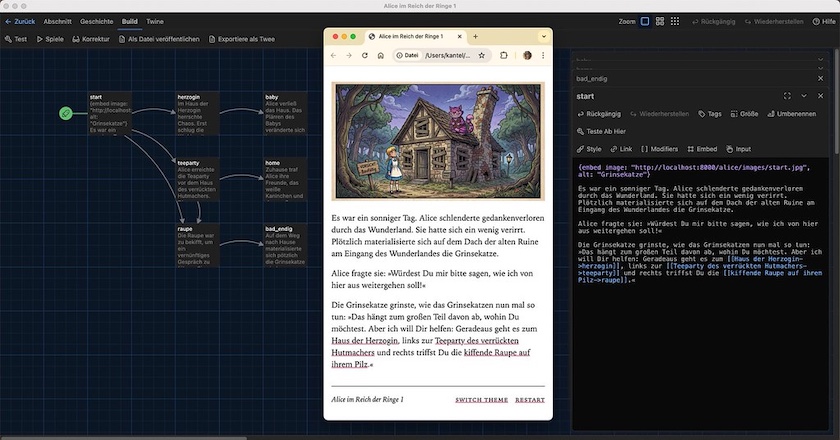
Task: Open the Twine tab
Action: [155, 21]
